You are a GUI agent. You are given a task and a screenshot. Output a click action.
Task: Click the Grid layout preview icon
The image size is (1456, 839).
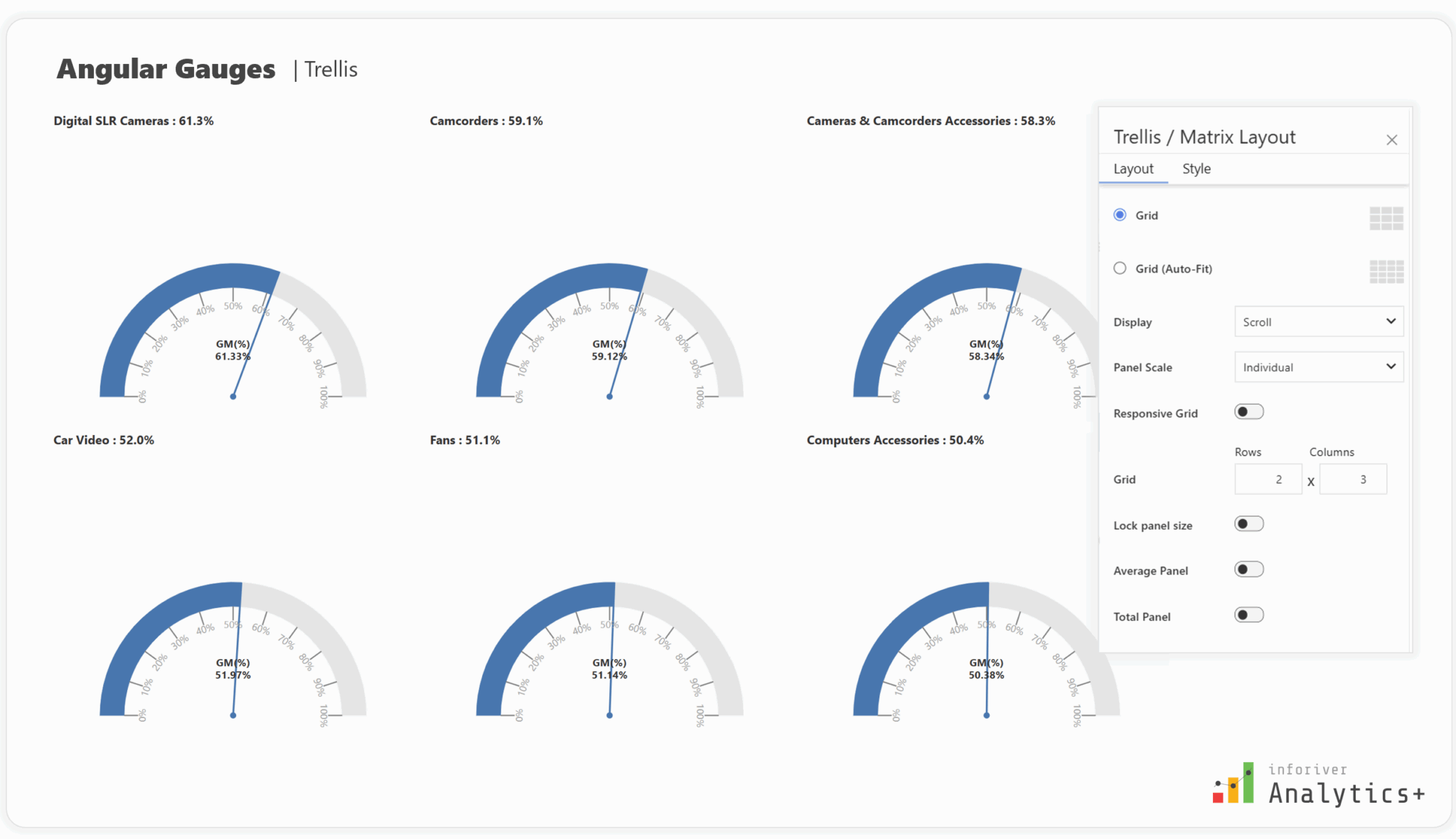1385,218
